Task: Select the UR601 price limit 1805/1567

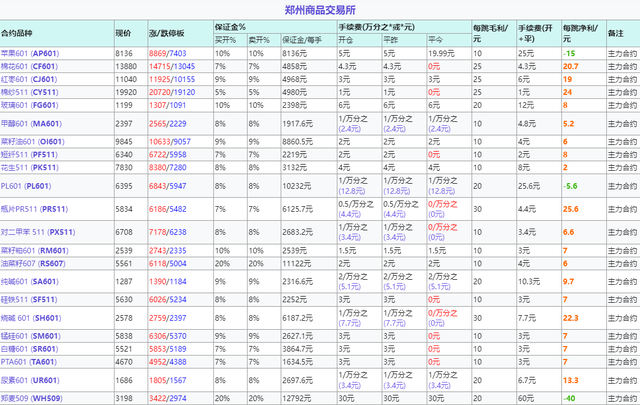Action: coord(167,381)
